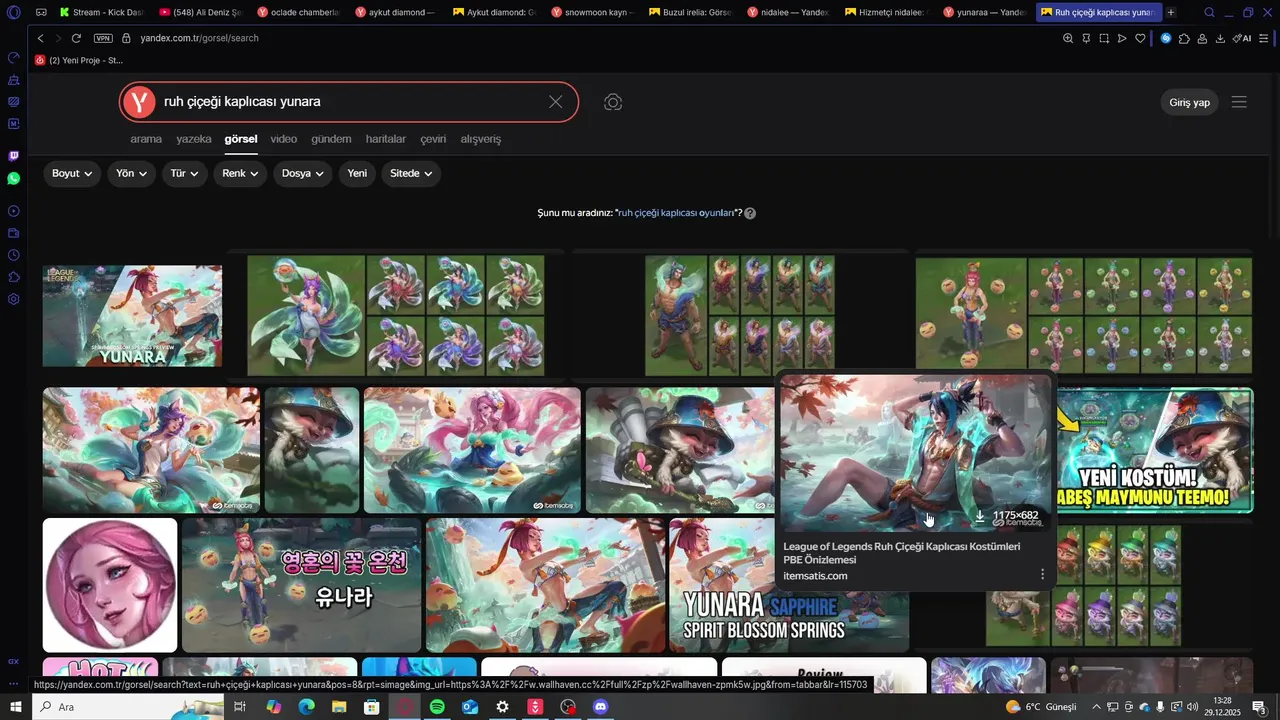This screenshot has height=720, width=1280.
Task: Open GX Control speedometer in sidebar
Action: tap(14, 57)
